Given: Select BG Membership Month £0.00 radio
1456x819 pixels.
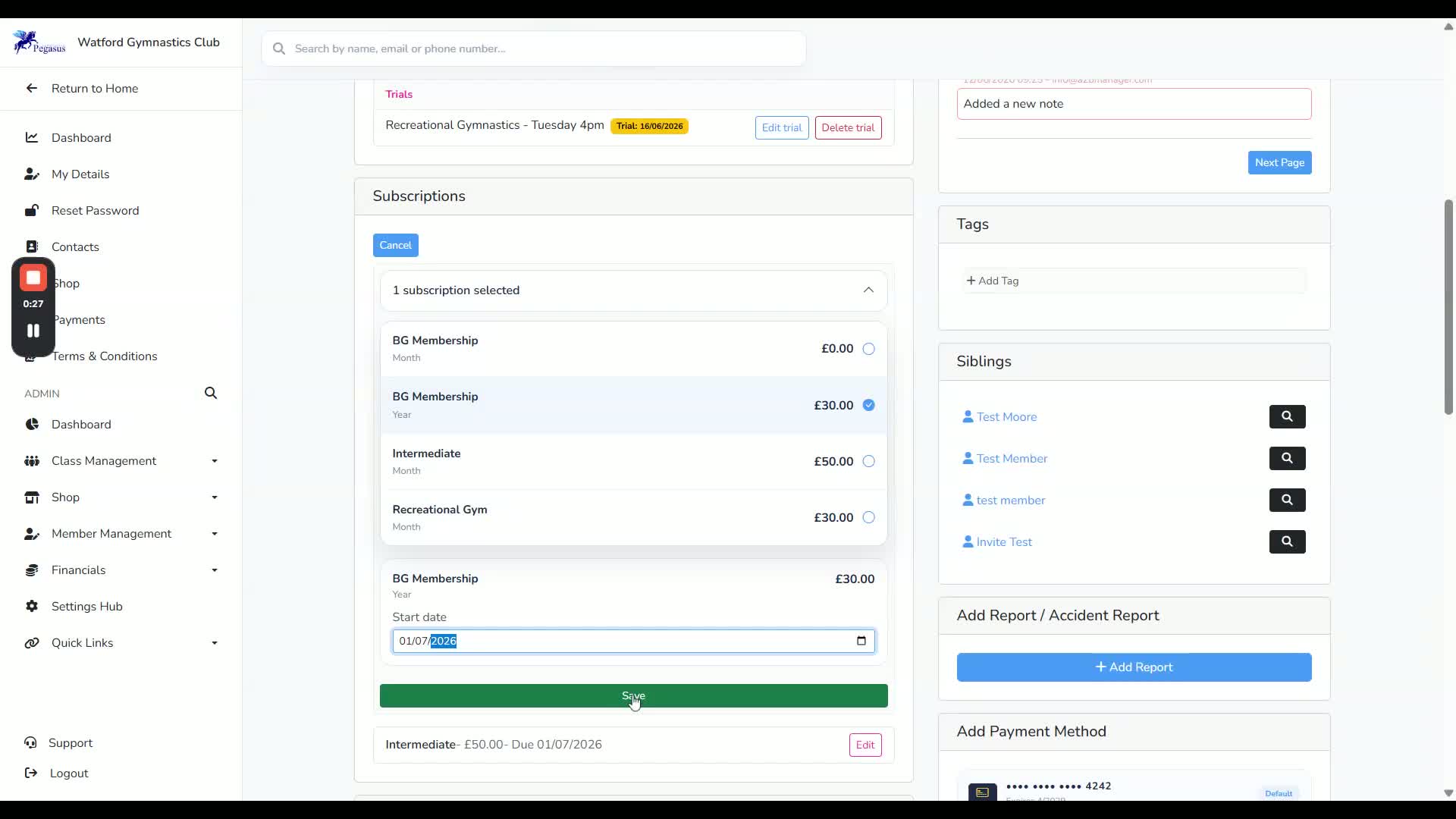Looking at the screenshot, I should pyautogui.click(x=868, y=349).
